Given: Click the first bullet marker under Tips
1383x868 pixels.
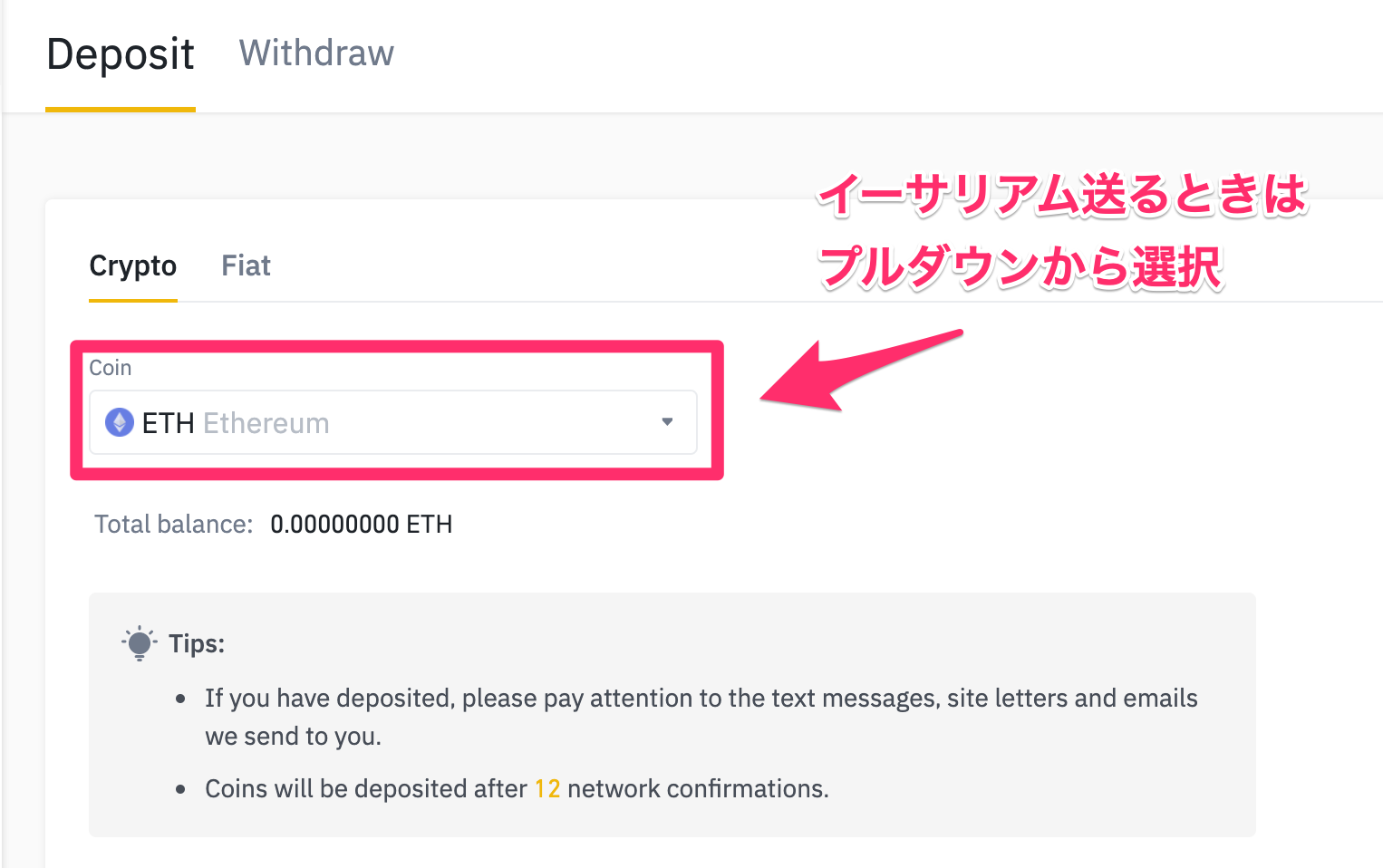Looking at the screenshot, I should pyautogui.click(x=181, y=699).
